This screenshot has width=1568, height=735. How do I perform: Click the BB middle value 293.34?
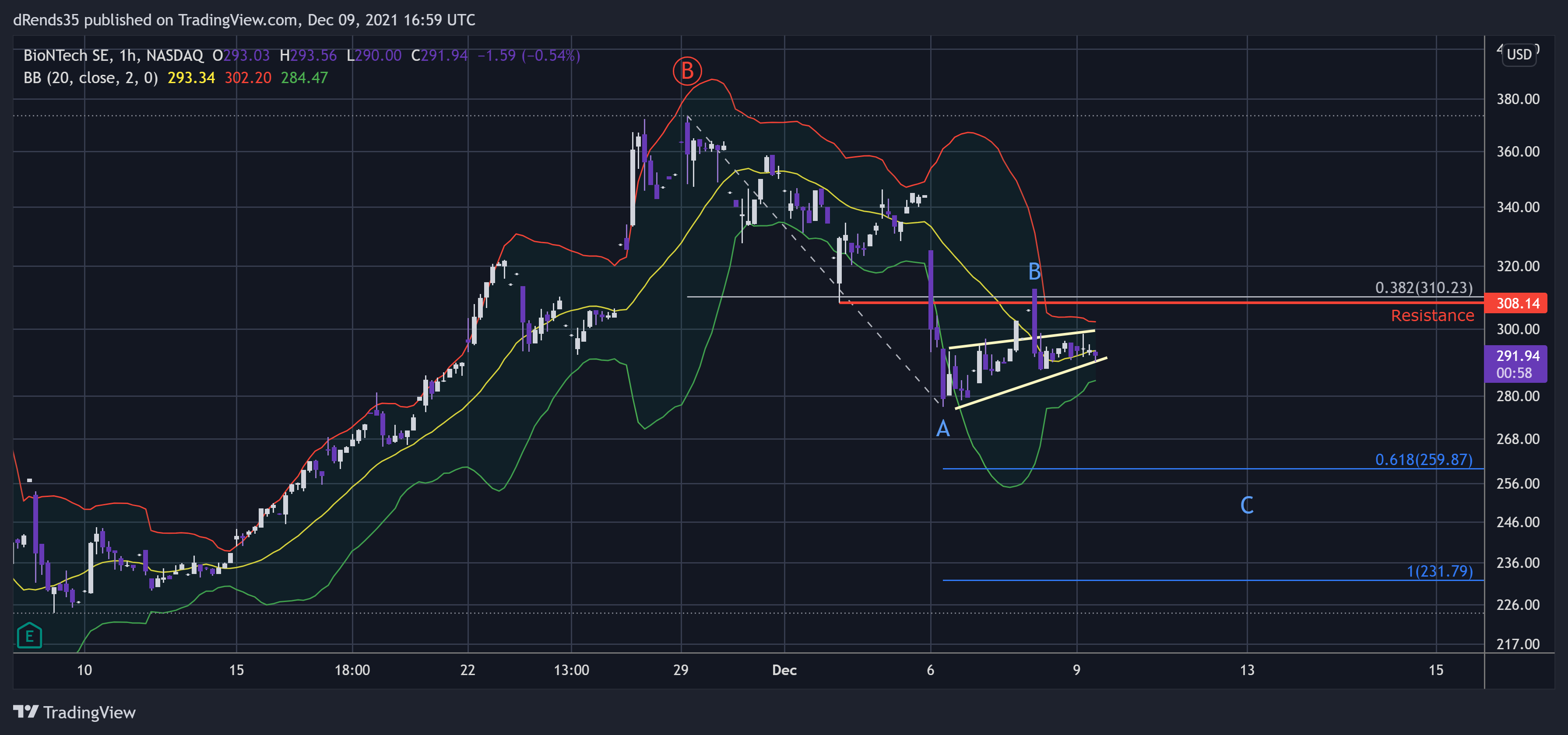click(x=191, y=78)
